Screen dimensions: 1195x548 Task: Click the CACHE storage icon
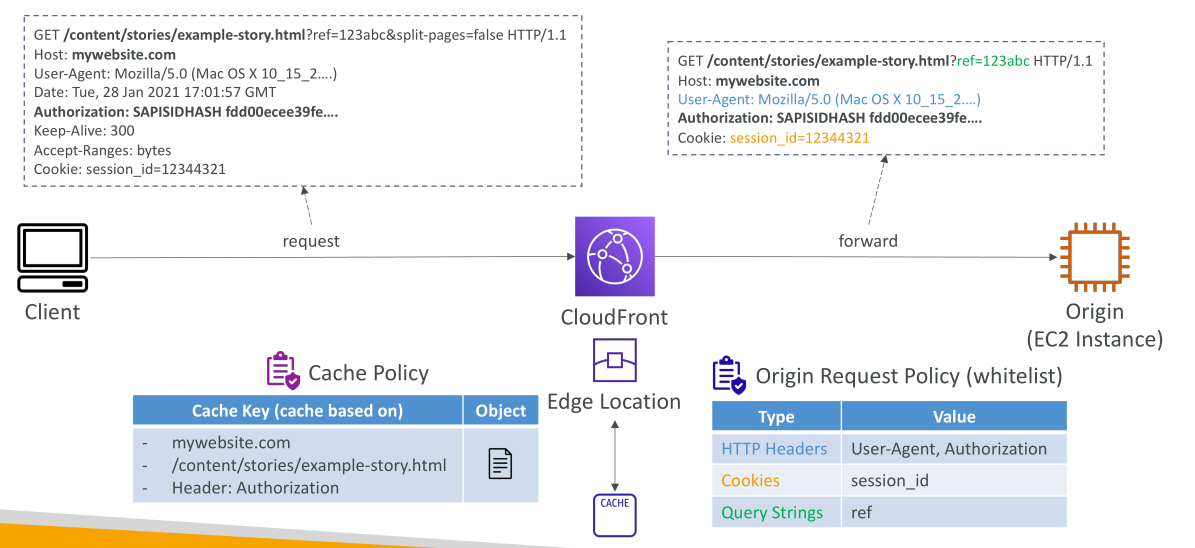tap(614, 517)
